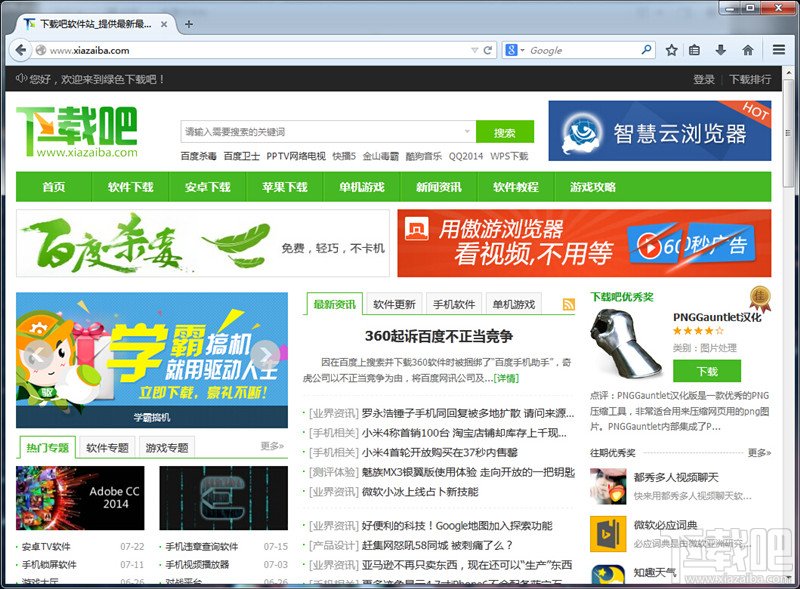Open the 下载排行 link
The width and height of the screenshot is (800, 589).
749,79
